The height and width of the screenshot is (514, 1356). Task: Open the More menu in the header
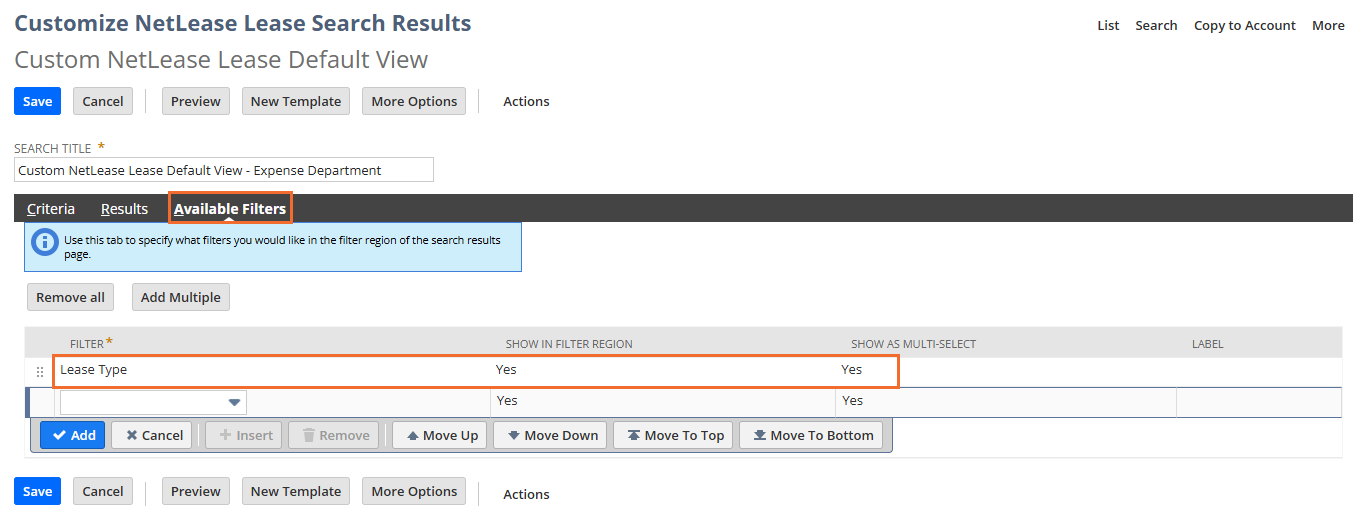tap(1328, 26)
